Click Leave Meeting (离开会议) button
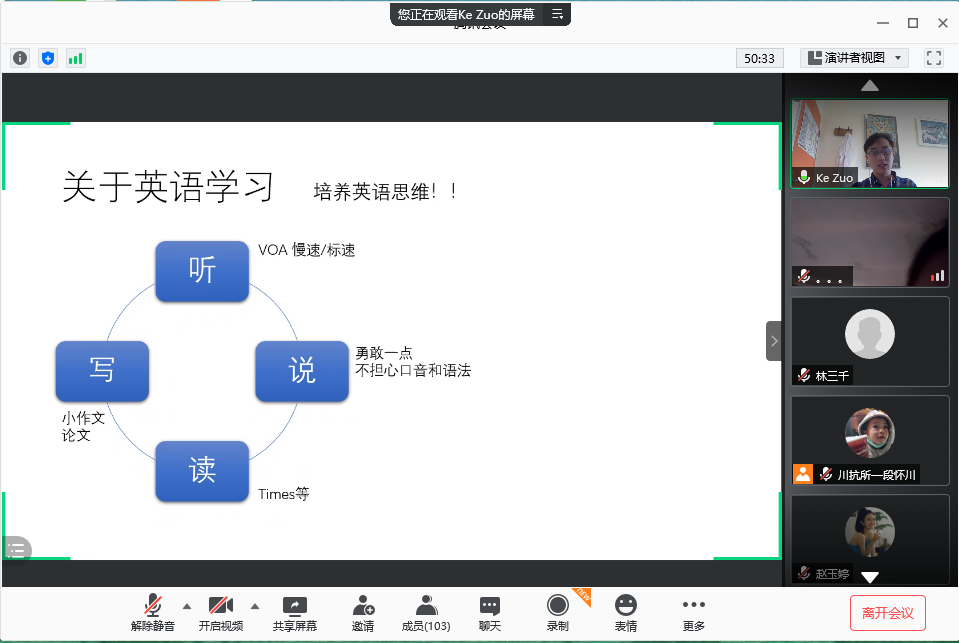 (887, 612)
